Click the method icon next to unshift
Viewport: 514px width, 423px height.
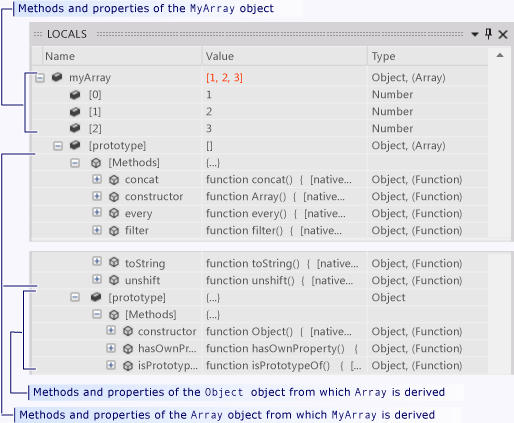point(114,280)
